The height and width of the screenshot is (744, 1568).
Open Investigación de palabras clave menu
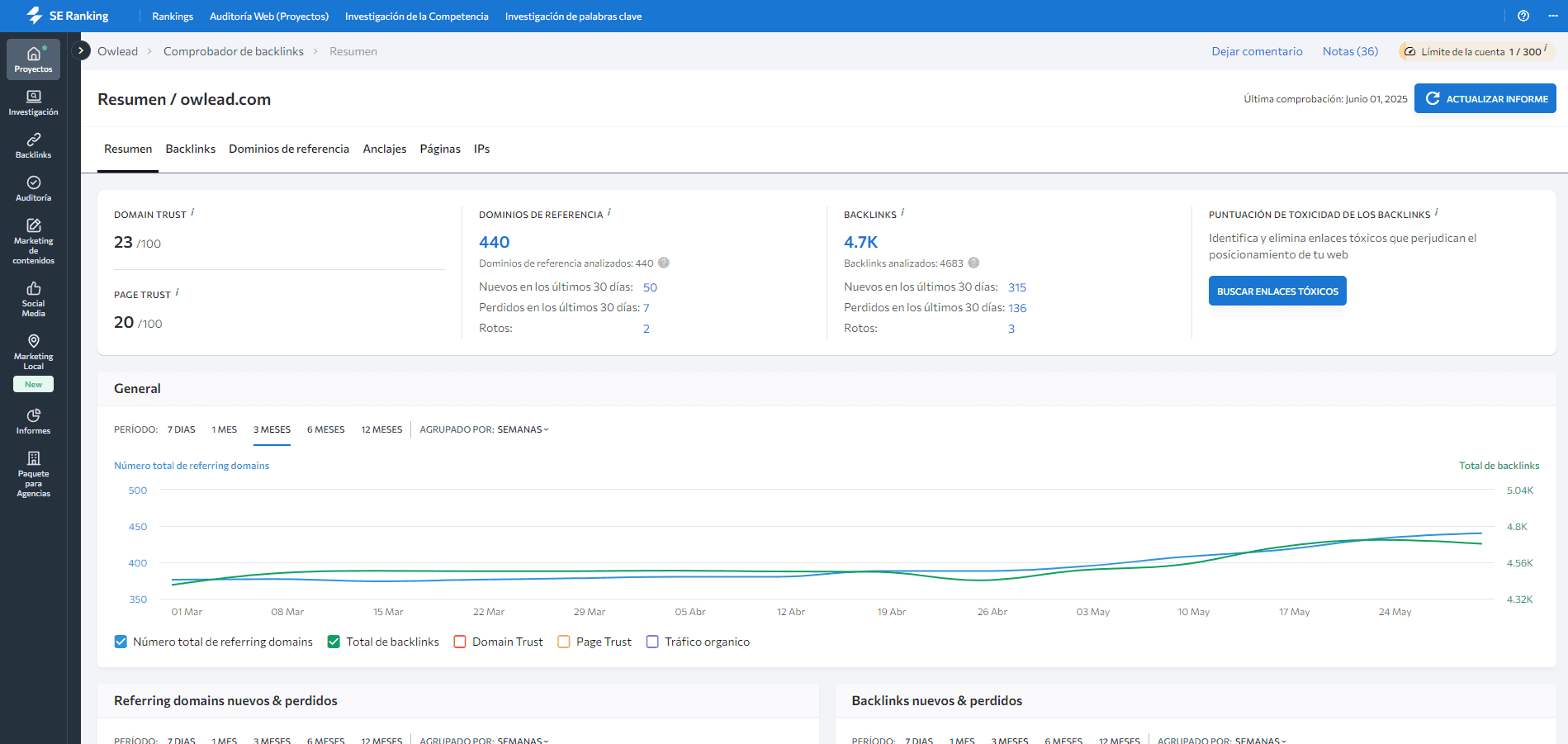coord(573,16)
